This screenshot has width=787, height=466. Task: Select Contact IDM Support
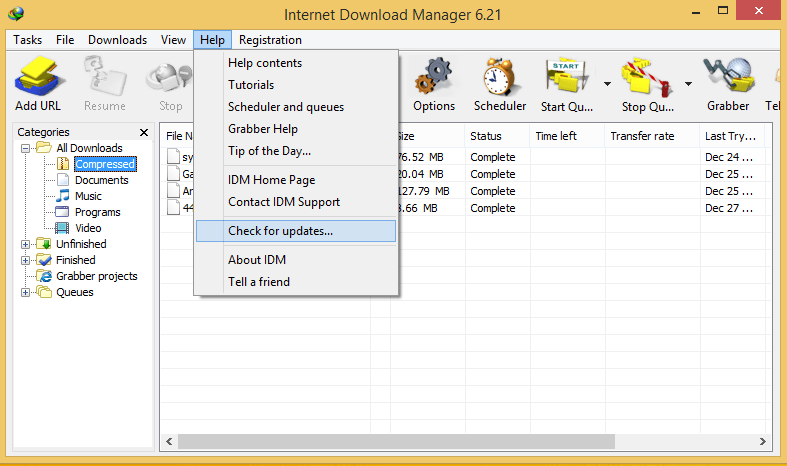point(296,202)
